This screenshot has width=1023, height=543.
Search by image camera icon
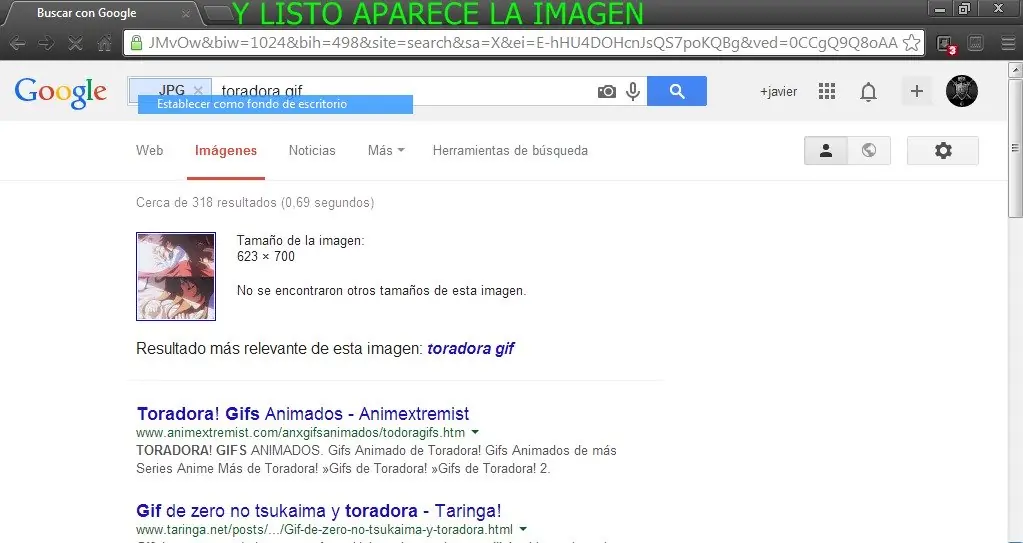(607, 91)
